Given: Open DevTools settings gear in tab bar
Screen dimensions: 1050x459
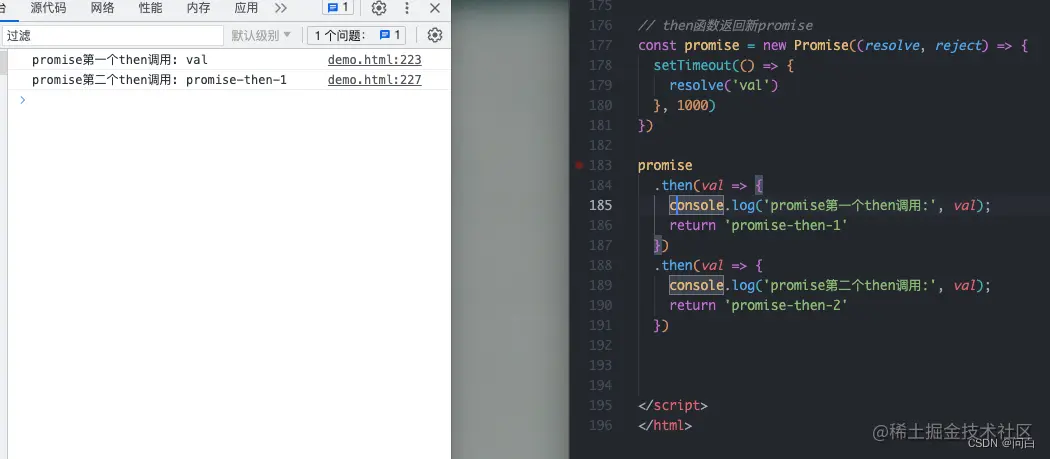Looking at the screenshot, I should pos(379,8).
